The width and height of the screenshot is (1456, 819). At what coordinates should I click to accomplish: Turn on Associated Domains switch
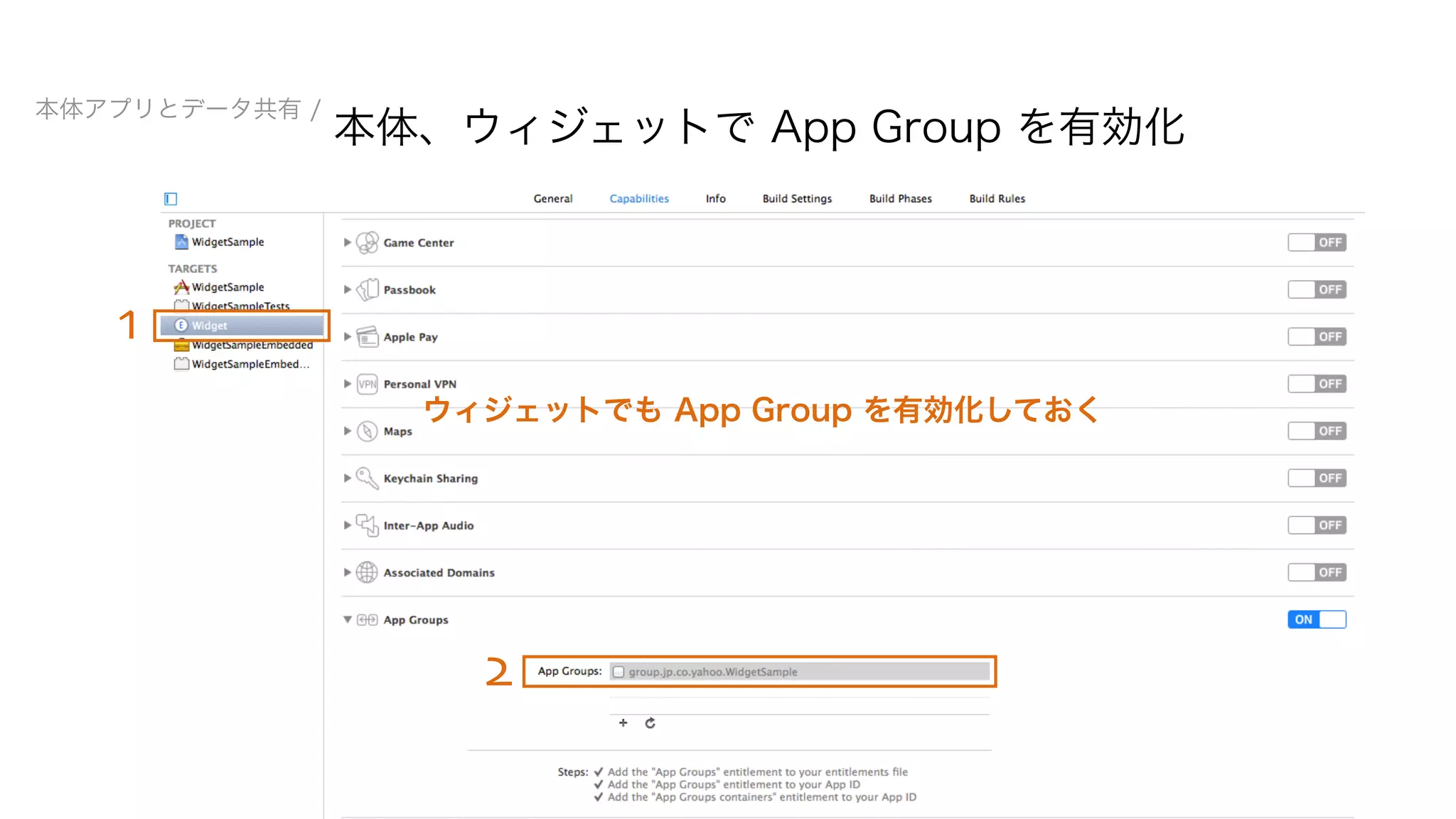point(1317,572)
